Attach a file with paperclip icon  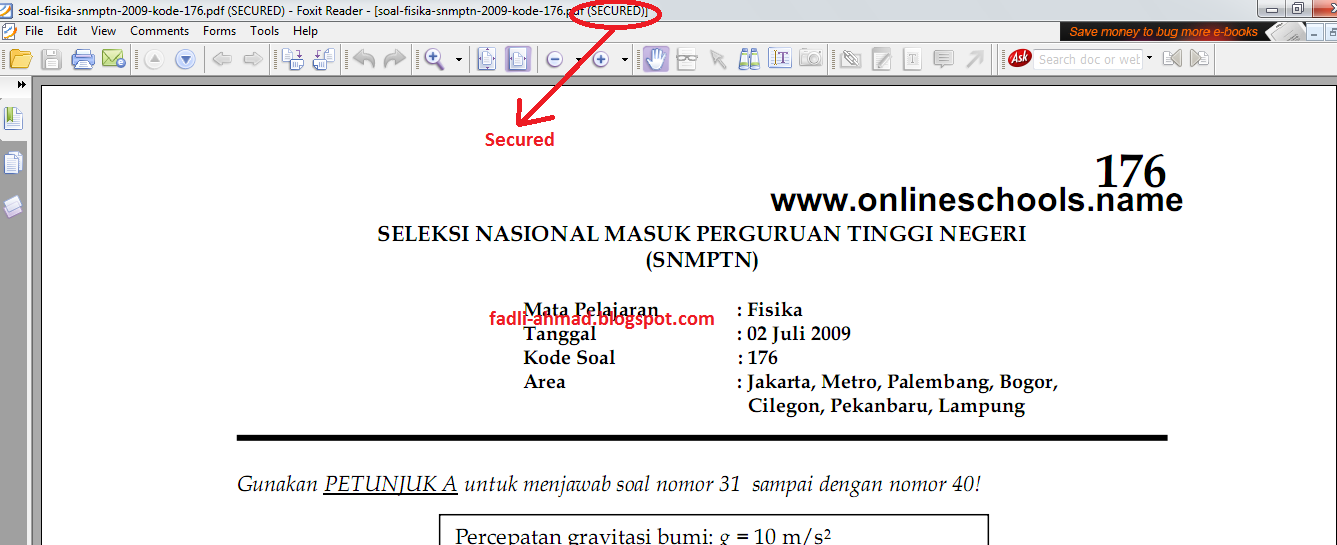(850, 59)
